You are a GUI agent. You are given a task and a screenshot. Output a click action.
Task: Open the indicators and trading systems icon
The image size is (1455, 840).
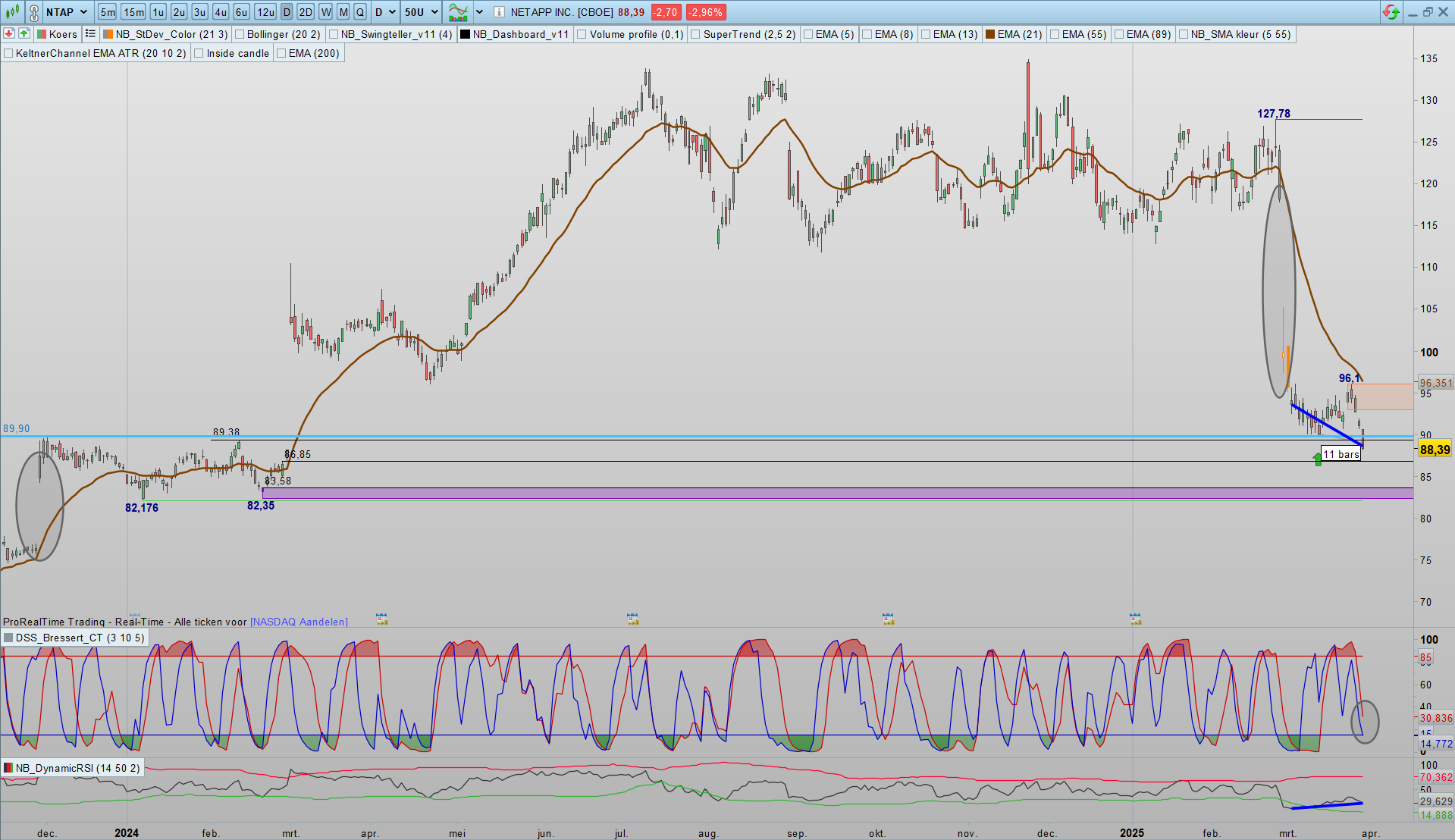(458, 12)
